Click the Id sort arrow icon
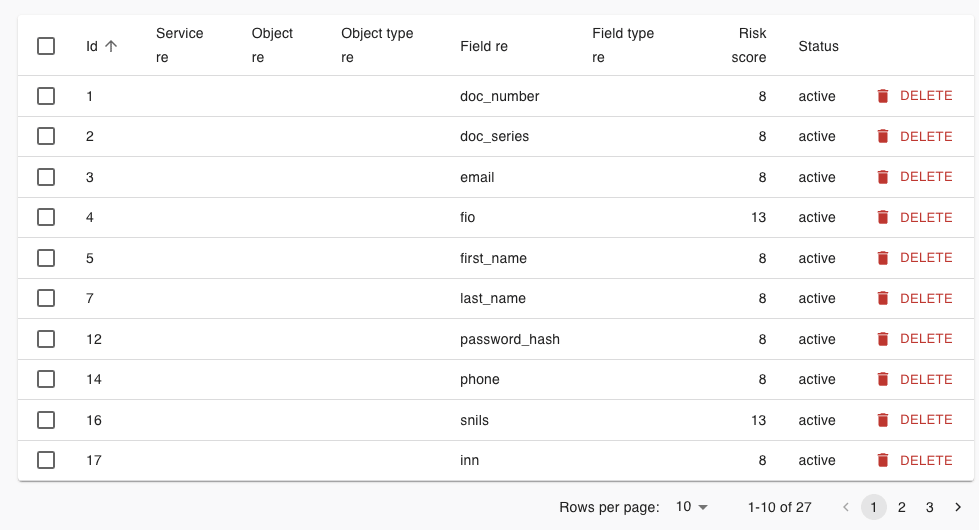 (111, 46)
